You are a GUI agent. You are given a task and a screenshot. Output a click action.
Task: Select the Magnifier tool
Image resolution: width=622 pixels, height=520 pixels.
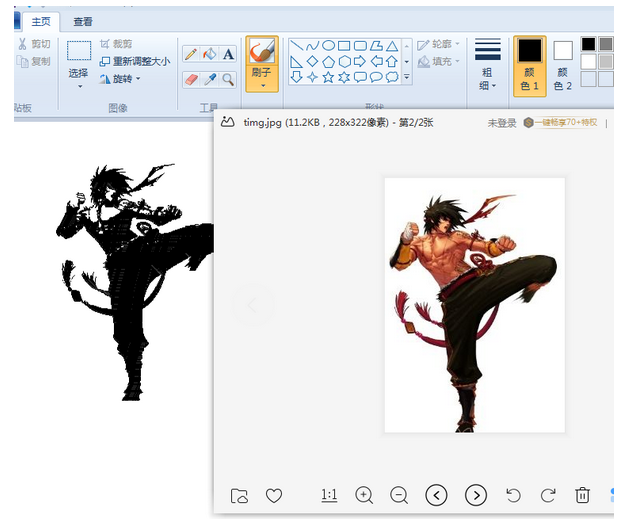[x=228, y=80]
